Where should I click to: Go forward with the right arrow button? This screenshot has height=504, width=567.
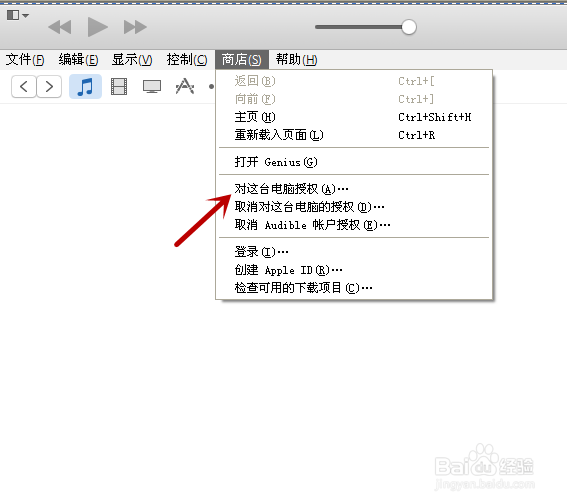click(x=49, y=86)
